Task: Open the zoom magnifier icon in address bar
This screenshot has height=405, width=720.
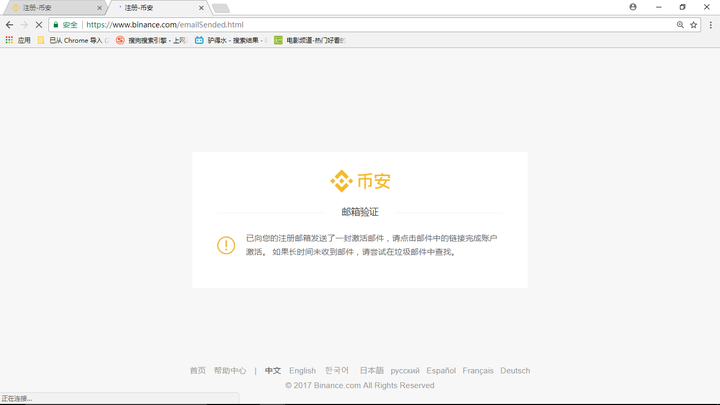Action: coord(680,25)
